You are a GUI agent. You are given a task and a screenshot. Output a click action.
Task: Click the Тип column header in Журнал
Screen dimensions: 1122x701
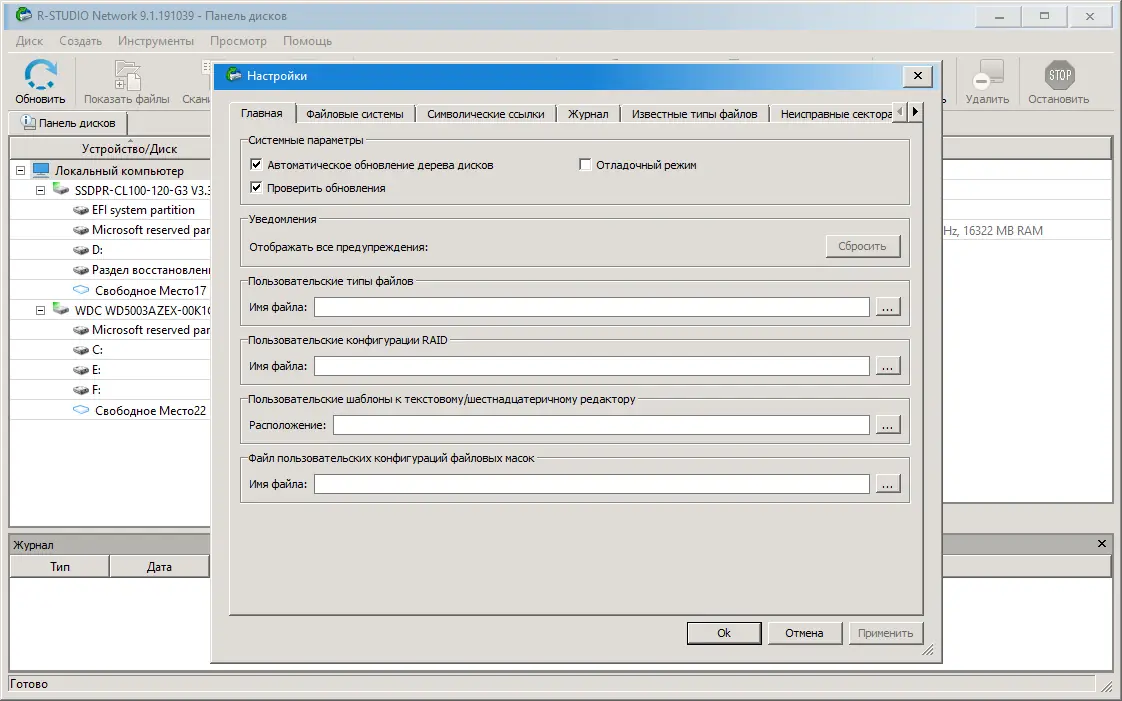pyautogui.click(x=59, y=567)
